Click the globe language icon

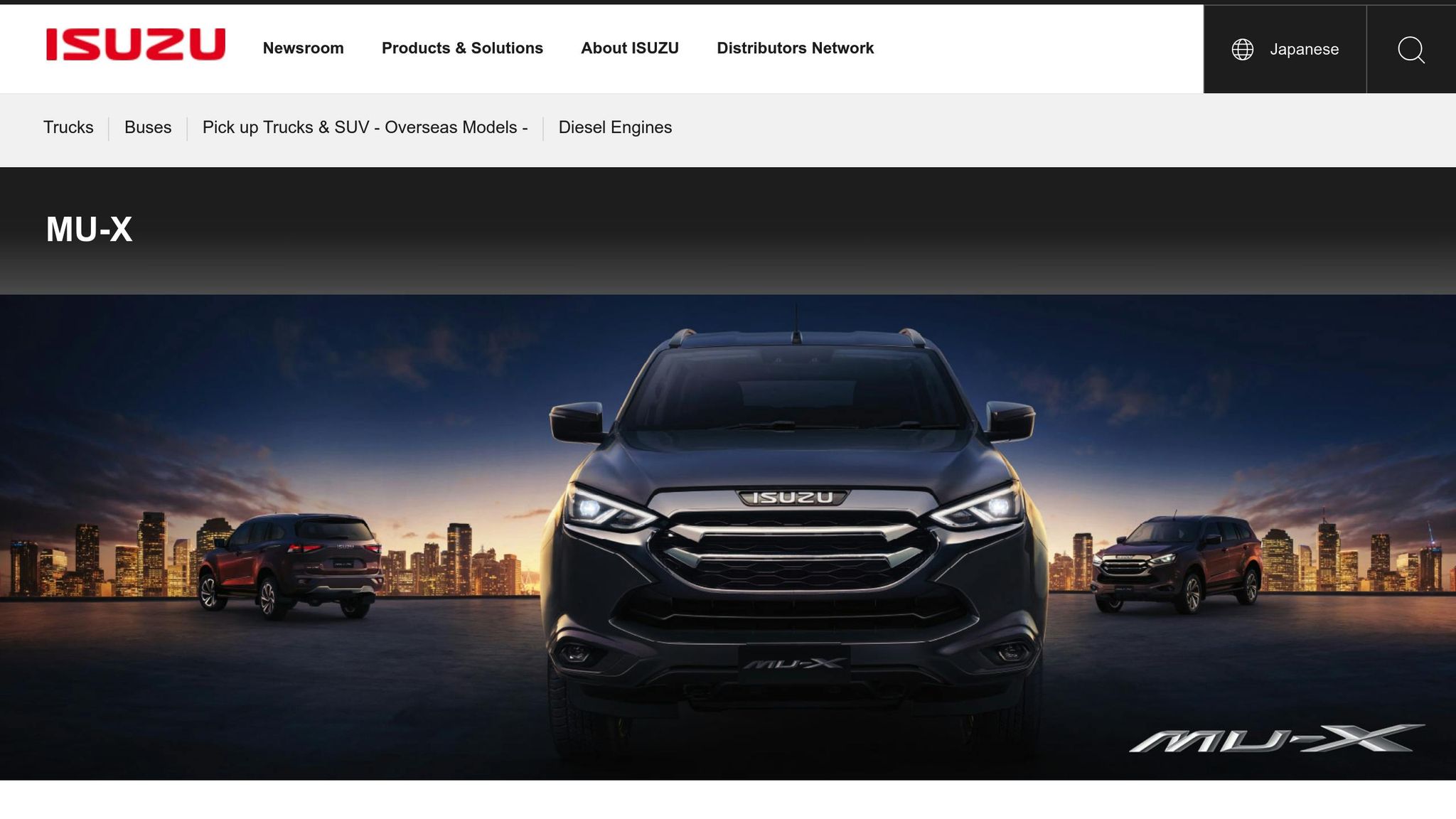(1242, 49)
